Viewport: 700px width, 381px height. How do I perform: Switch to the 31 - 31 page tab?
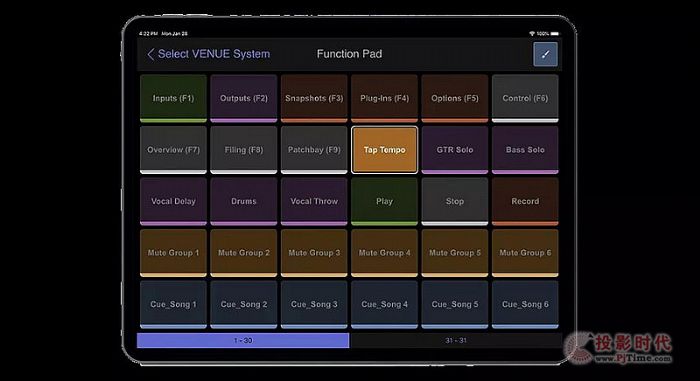tap(456, 340)
